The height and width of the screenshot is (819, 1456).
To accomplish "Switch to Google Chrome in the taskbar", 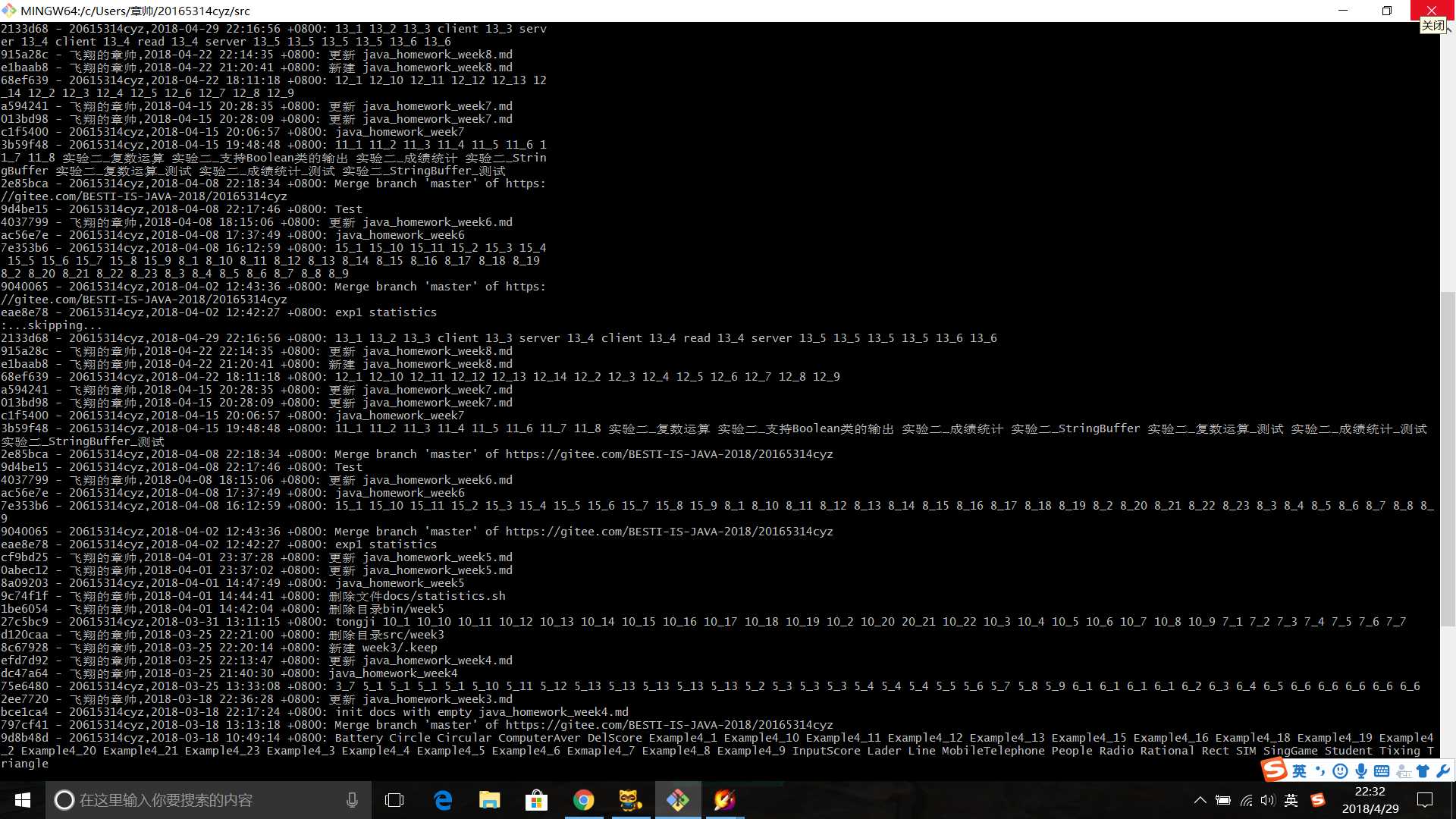I will (x=583, y=800).
